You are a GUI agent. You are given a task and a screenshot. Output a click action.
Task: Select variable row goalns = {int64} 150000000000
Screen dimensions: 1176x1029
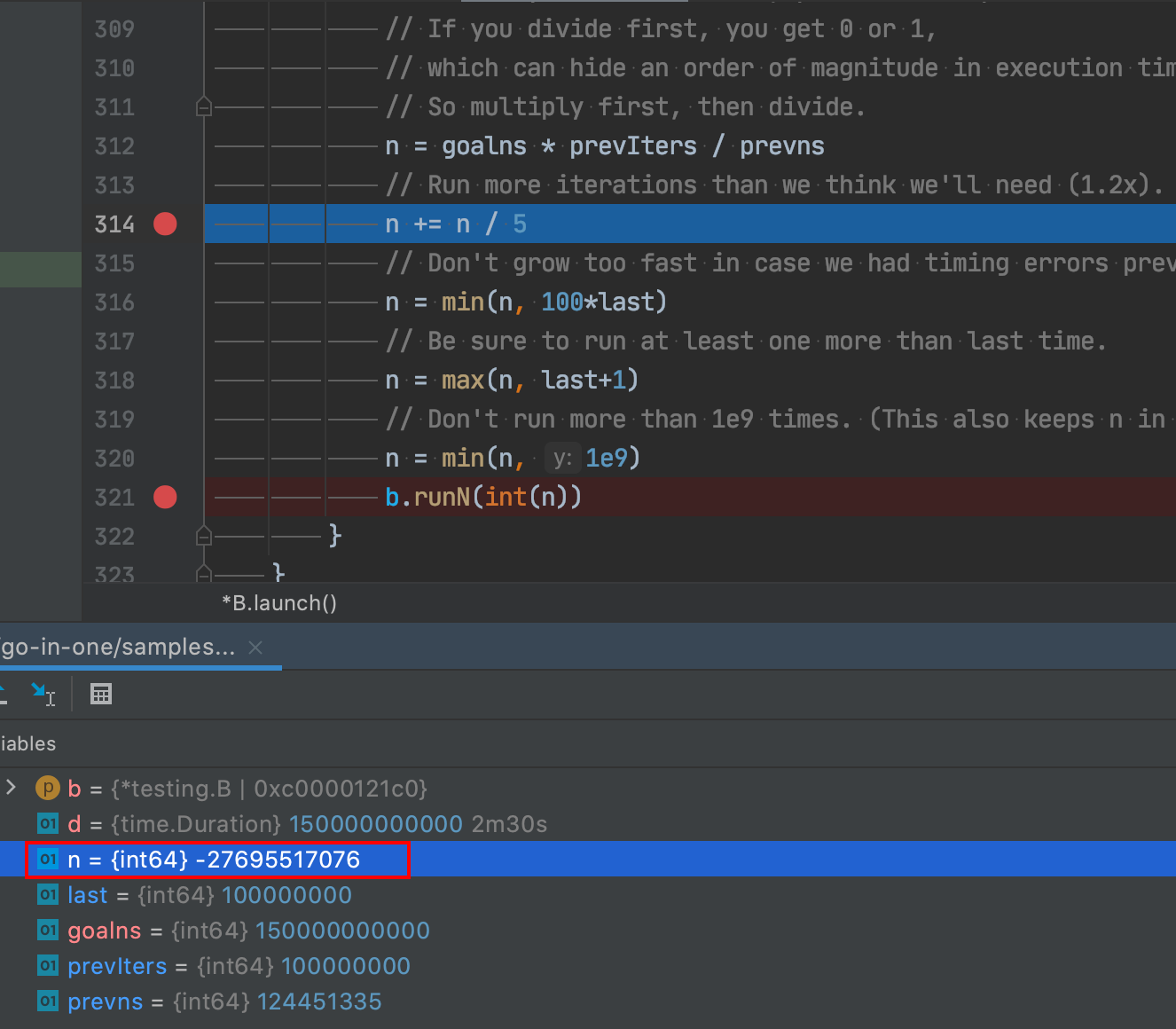coord(588,930)
